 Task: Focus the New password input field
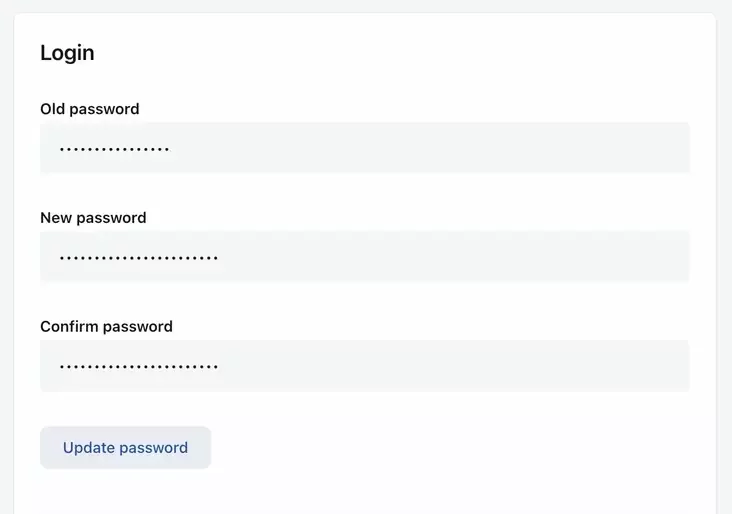[x=364, y=258]
